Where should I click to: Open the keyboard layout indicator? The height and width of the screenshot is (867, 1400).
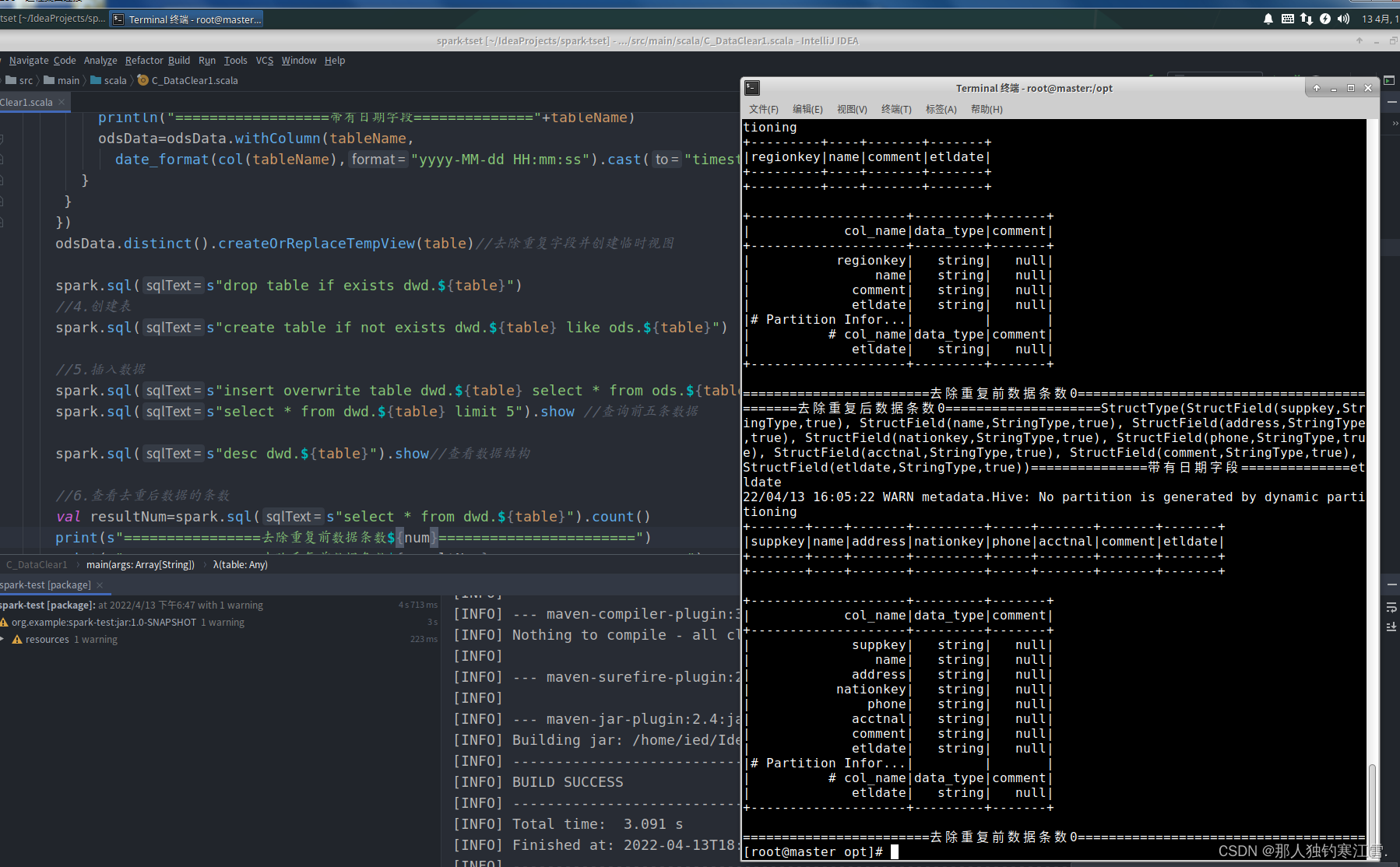[1287, 19]
